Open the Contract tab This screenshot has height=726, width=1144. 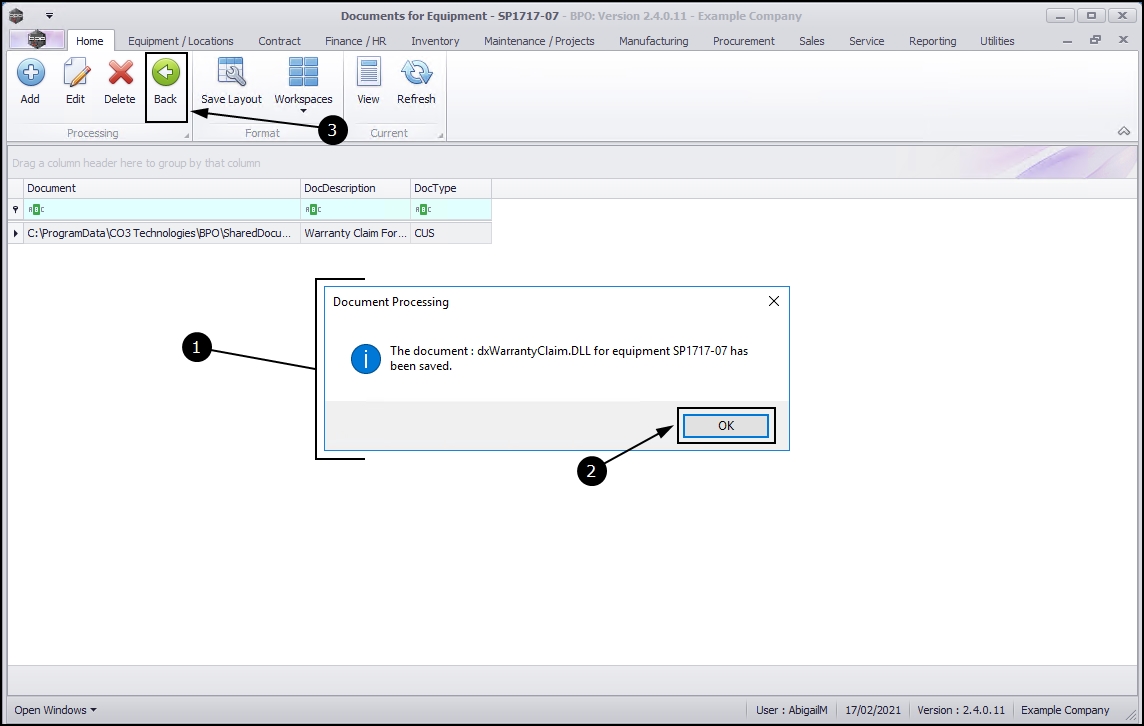(279, 41)
